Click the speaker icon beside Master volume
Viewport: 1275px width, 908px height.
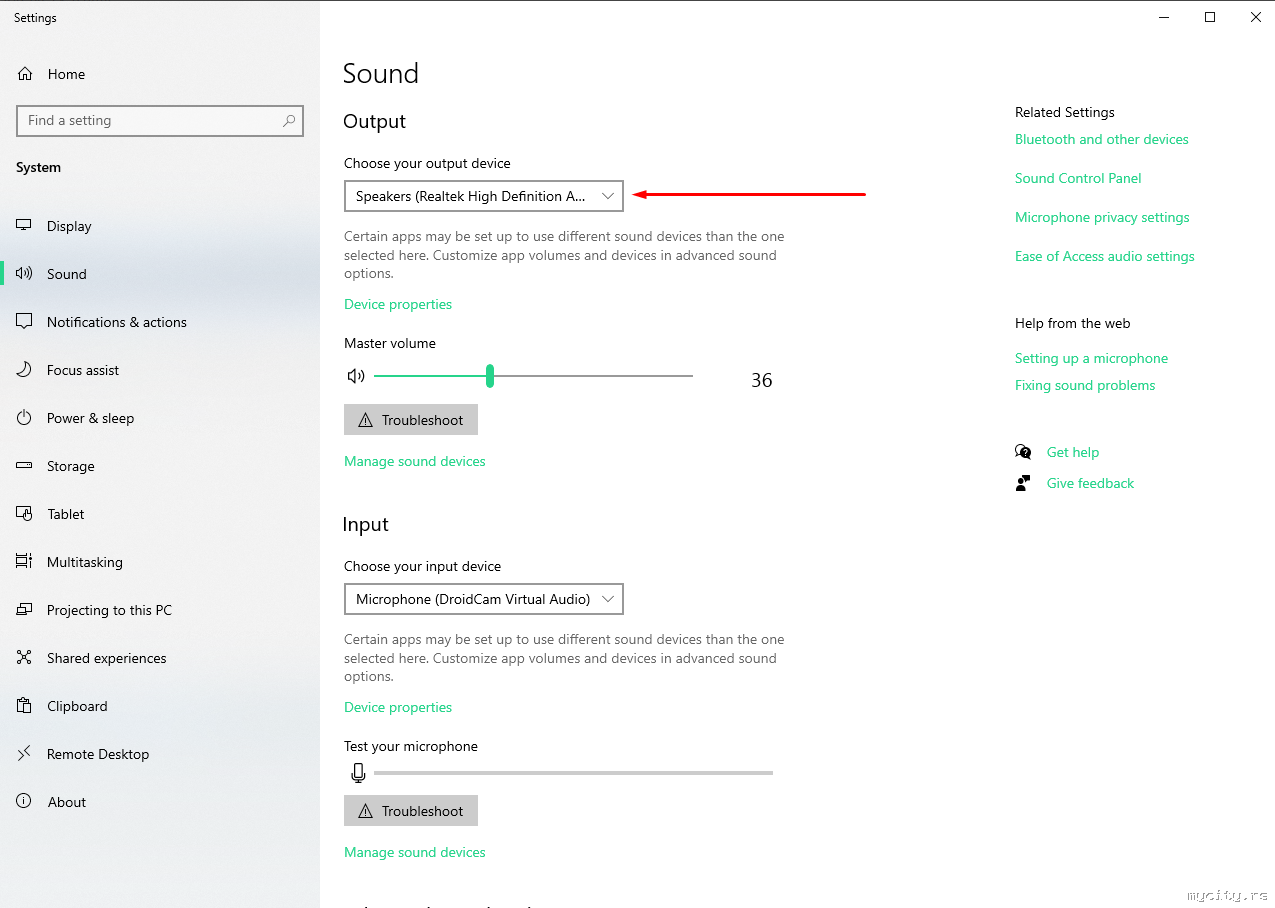pos(356,376)
